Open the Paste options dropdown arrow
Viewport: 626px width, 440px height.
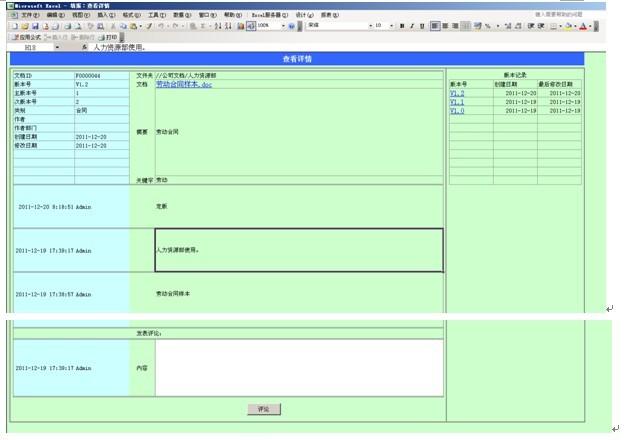point(140,26)
